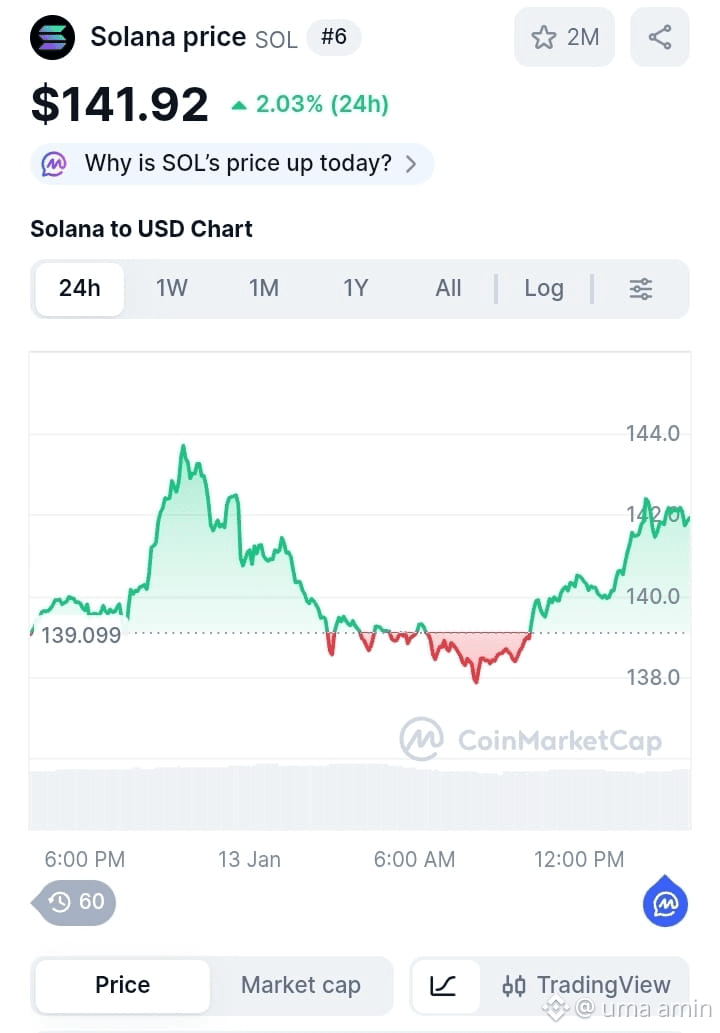Click the chart's peak near 144
Image resolution: width=720 pixels, height=1033 pixels.
point(183,447)
